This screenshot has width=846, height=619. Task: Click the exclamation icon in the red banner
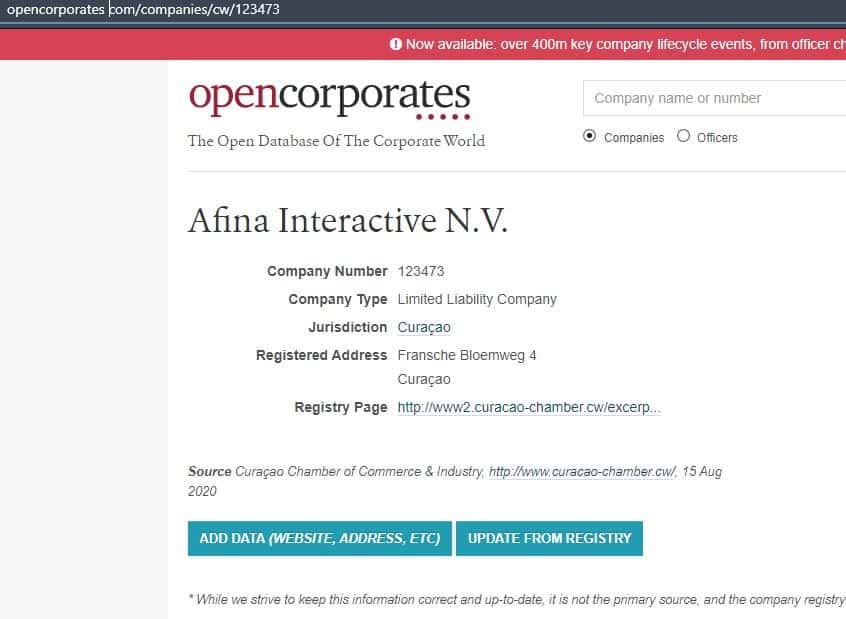click(396, 44)
